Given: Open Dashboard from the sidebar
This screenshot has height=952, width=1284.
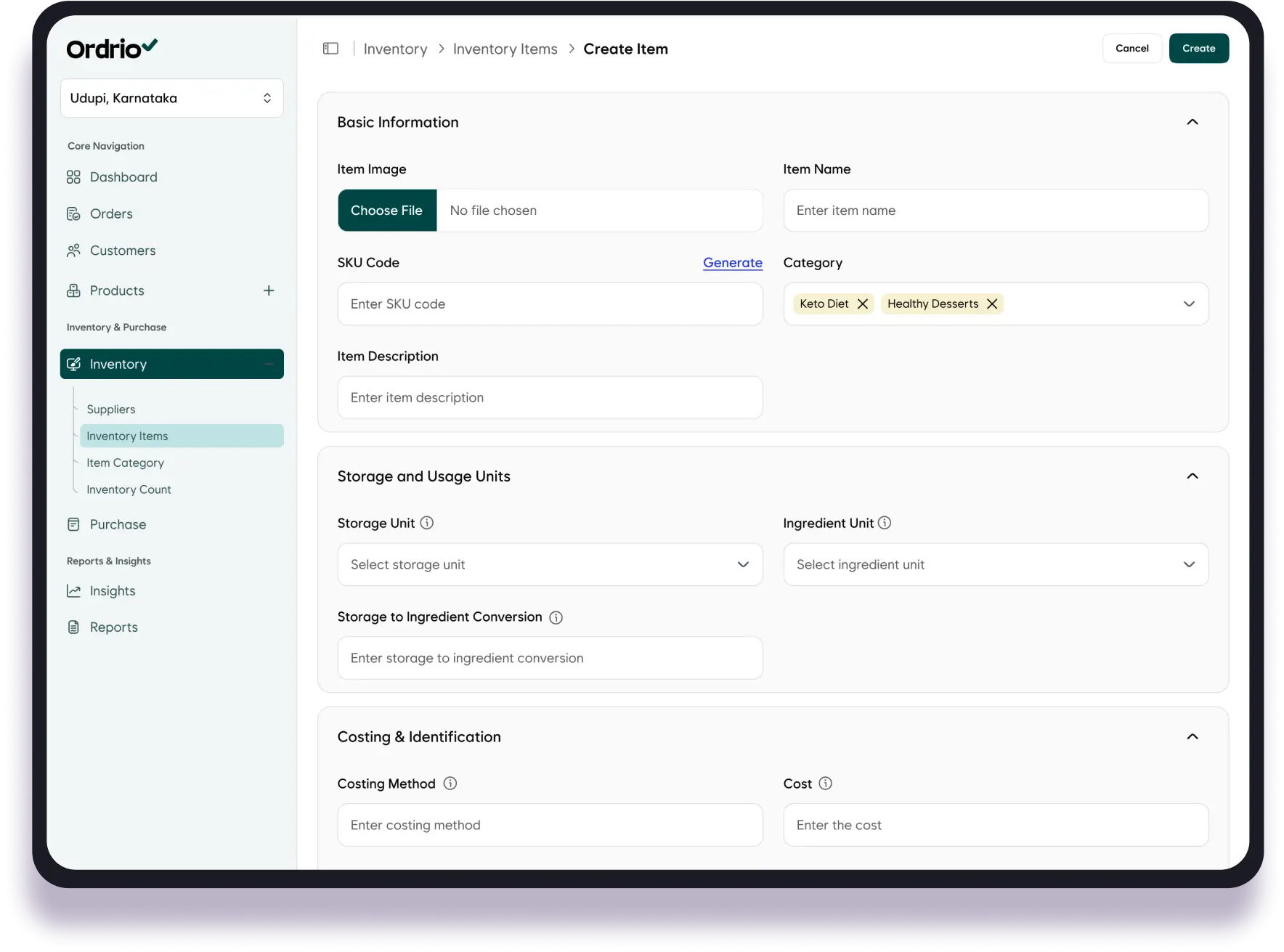Looking at the screenshot, I should pos(123,177).
